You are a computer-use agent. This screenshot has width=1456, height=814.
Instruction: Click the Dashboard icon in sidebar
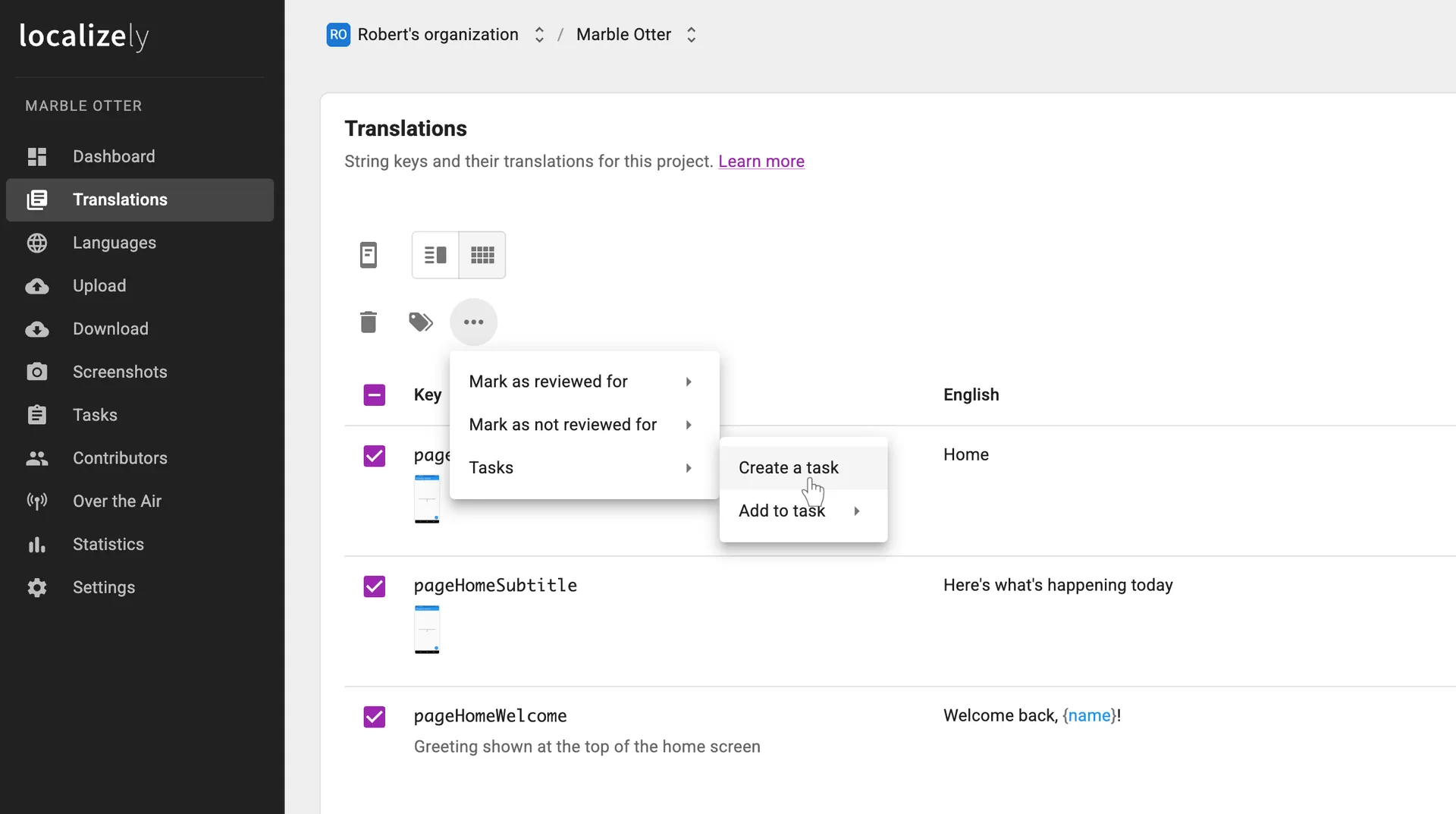point(37,156)
